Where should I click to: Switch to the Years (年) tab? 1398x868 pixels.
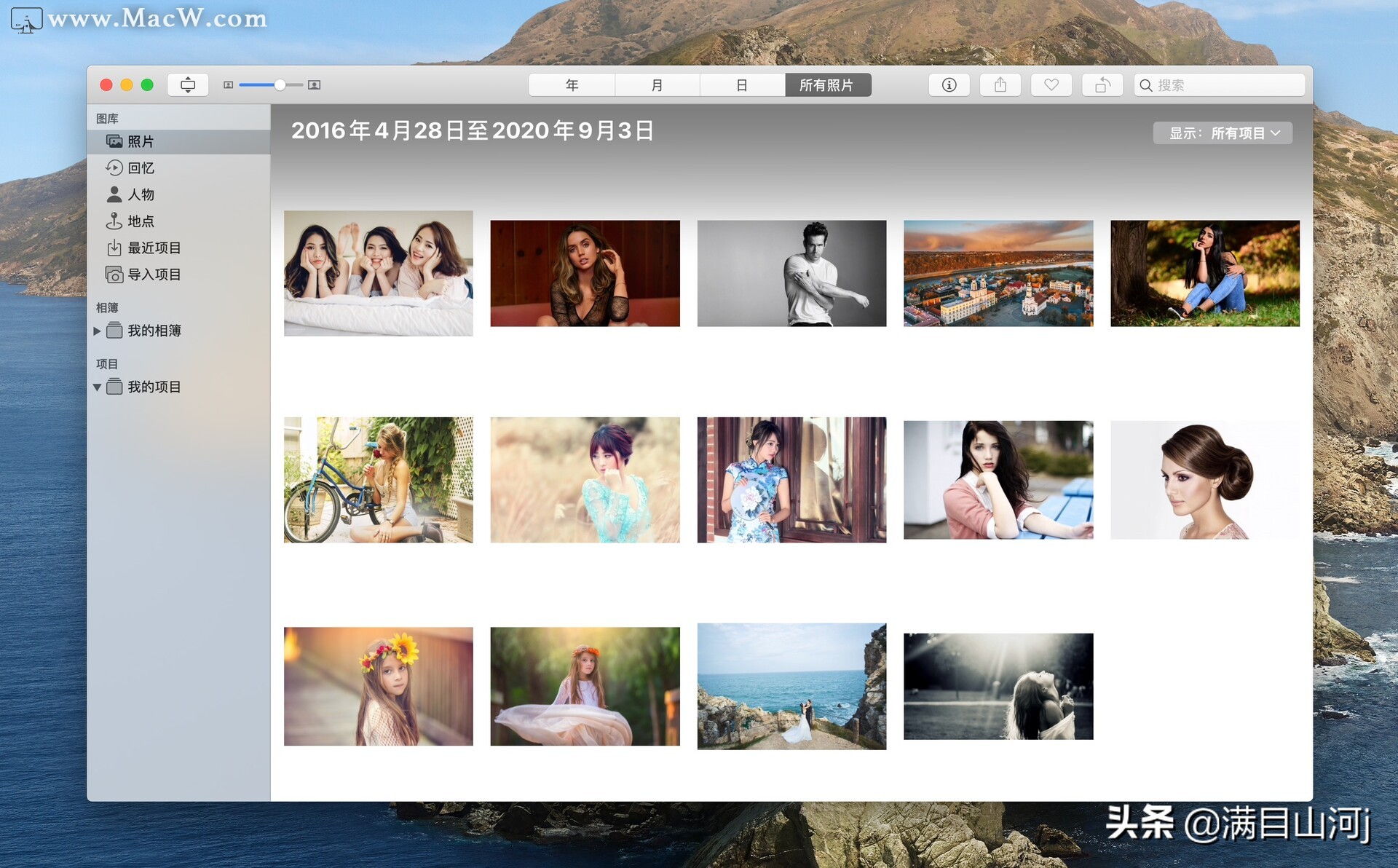572,85
